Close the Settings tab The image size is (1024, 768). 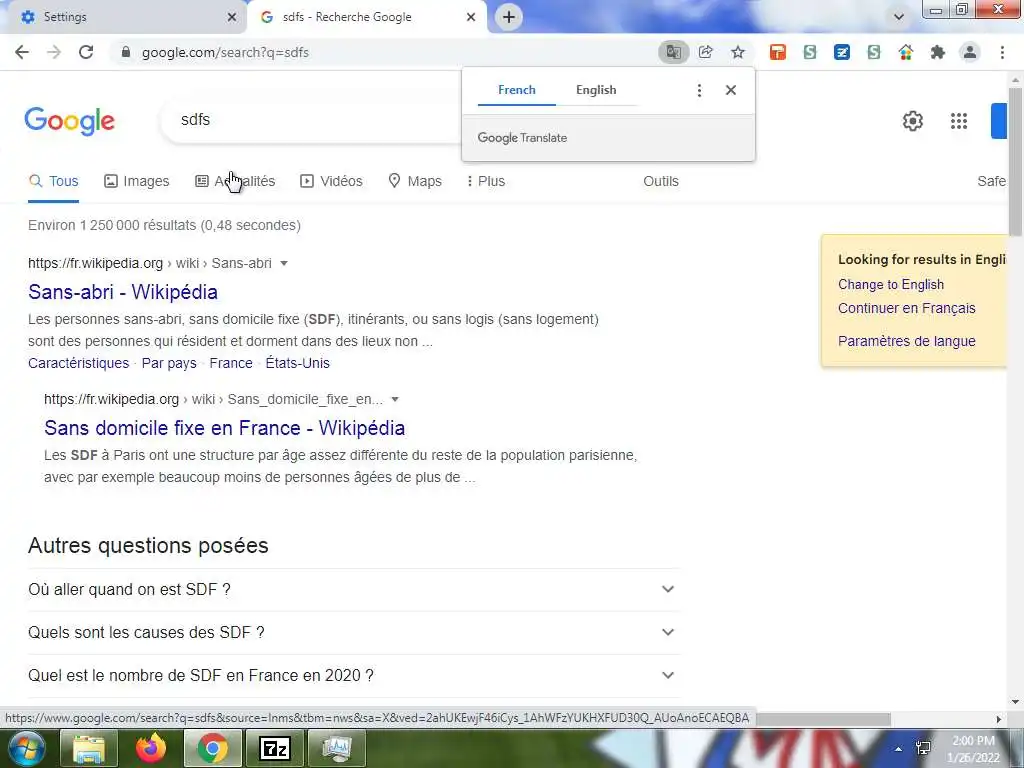point(231,17)
